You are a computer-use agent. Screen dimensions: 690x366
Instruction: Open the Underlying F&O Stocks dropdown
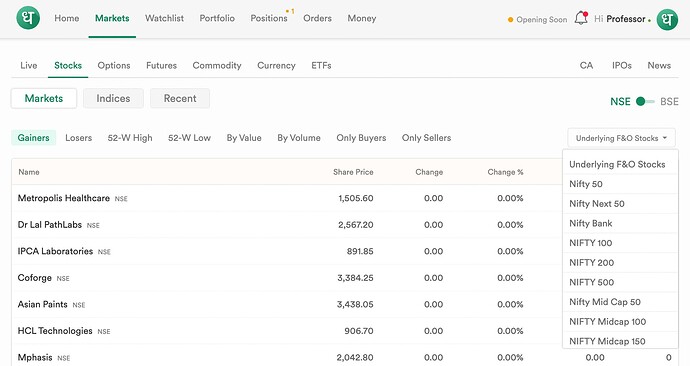(x=621, y=138)
